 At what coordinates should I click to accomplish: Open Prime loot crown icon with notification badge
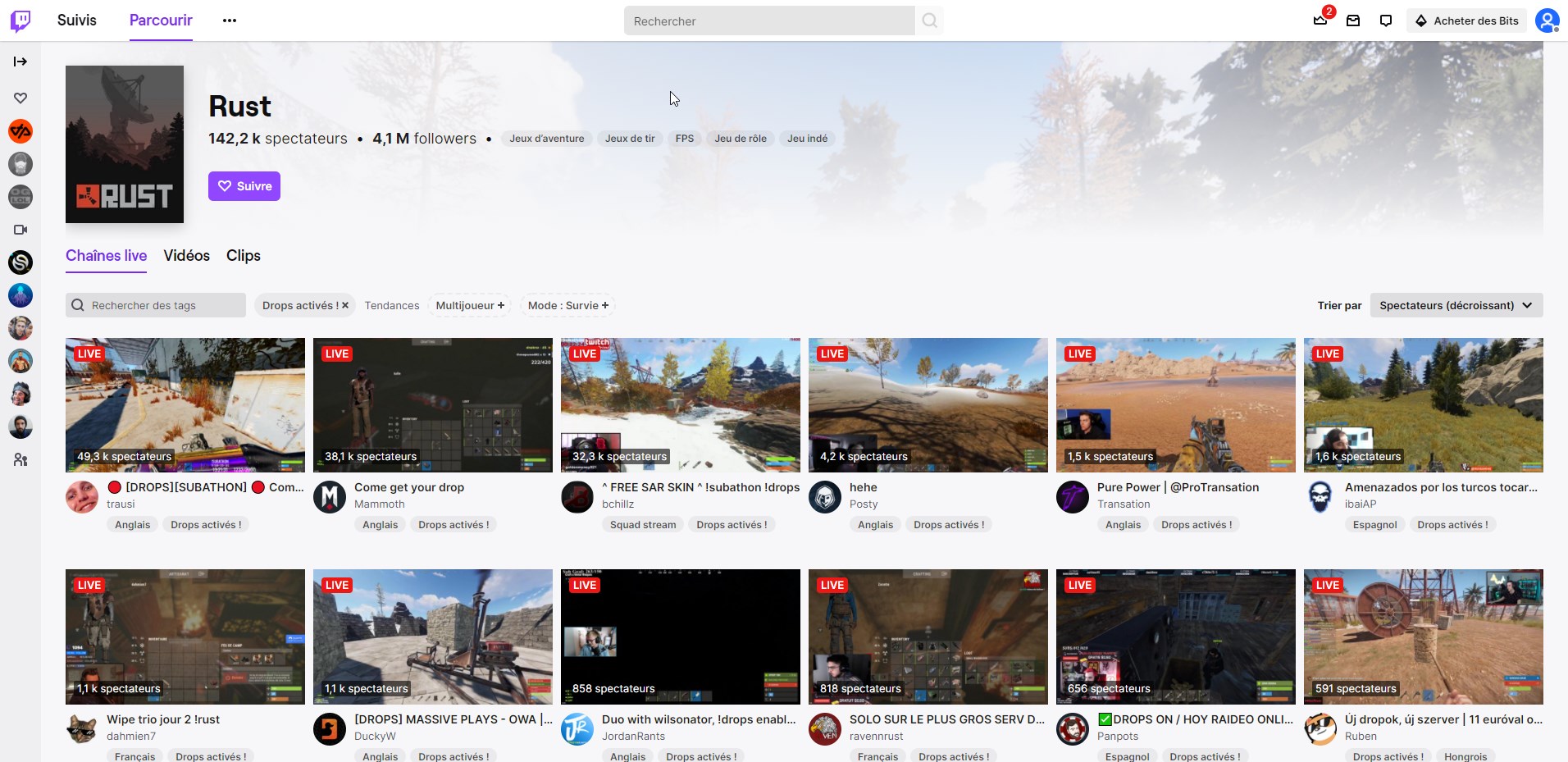click(1320, 21)
